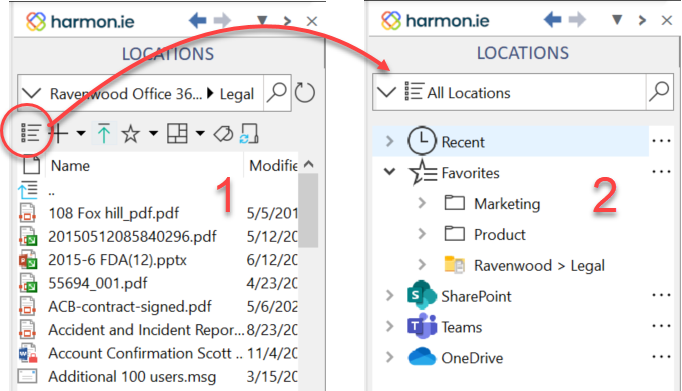
Task: Click the plus add-new icon
Action: click(60, 133)
